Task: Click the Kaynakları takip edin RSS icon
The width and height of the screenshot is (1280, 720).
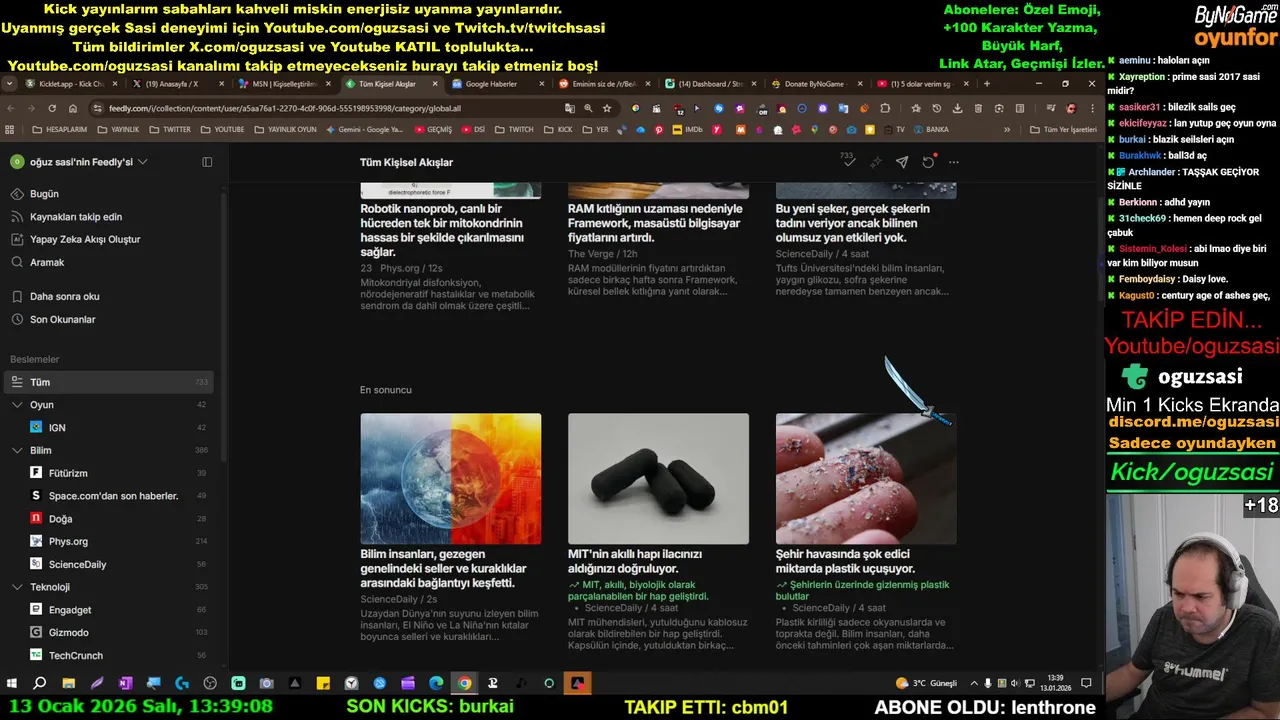Action: (17, 217)
